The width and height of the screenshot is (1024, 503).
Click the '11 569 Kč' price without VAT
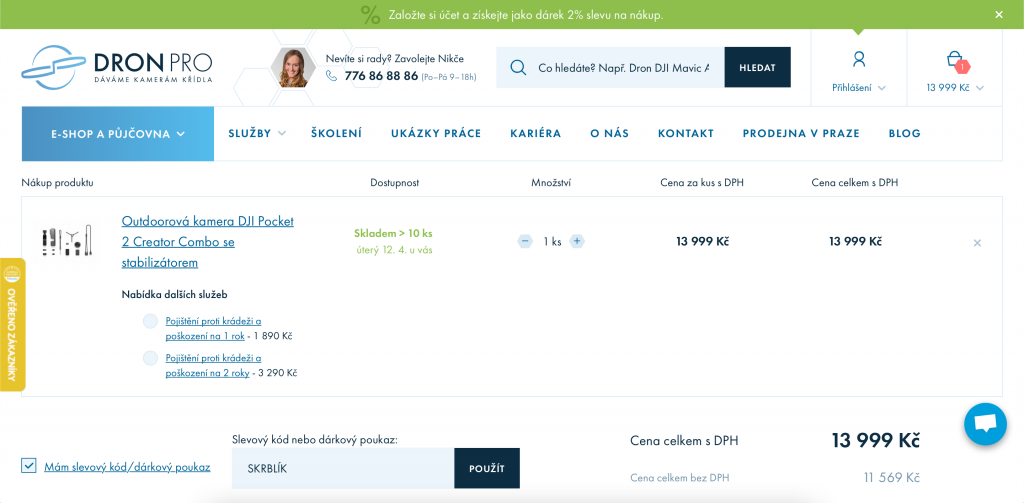click(x=891, y=478)
